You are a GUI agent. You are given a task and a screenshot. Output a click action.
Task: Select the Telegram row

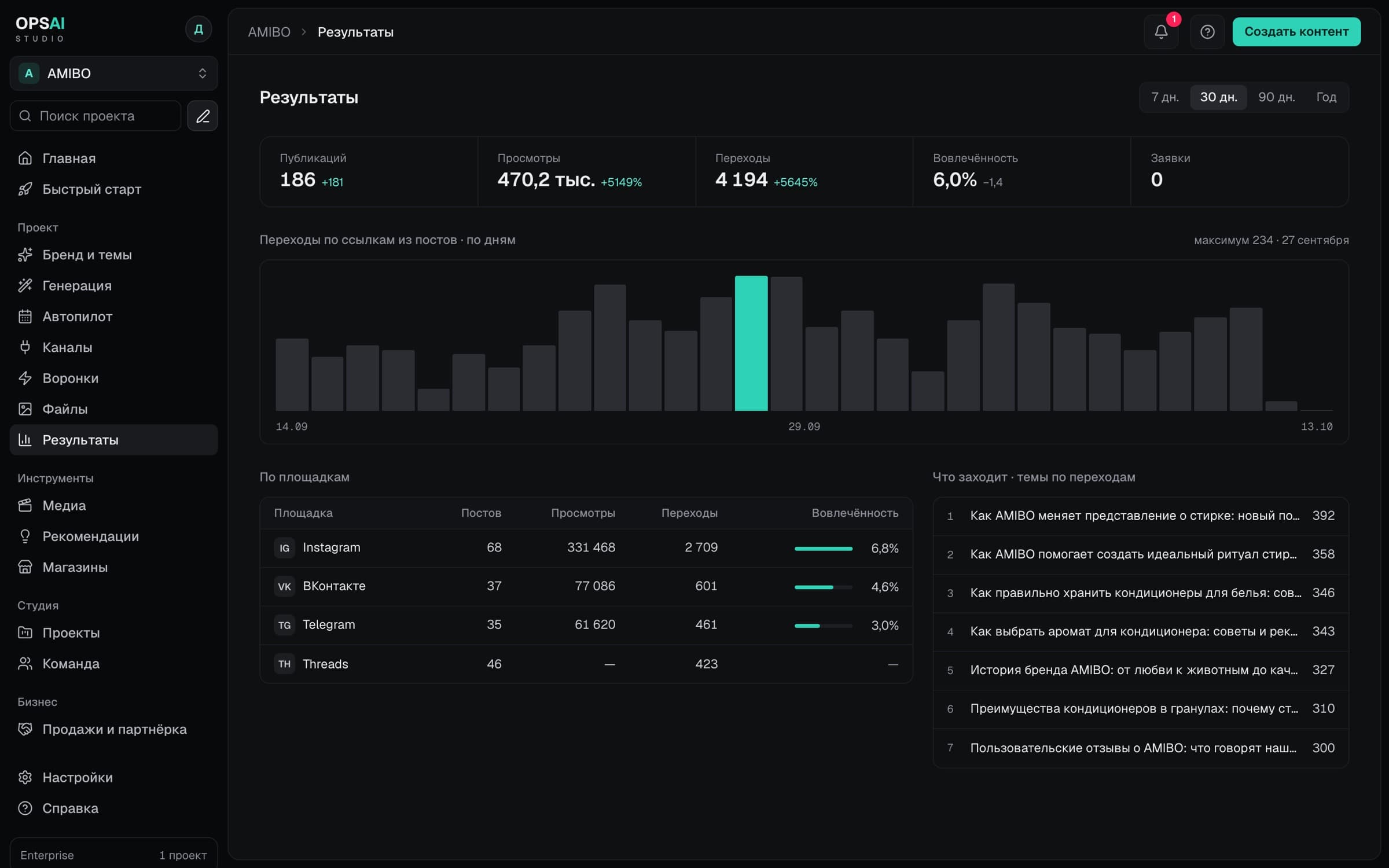coord(586,625)
